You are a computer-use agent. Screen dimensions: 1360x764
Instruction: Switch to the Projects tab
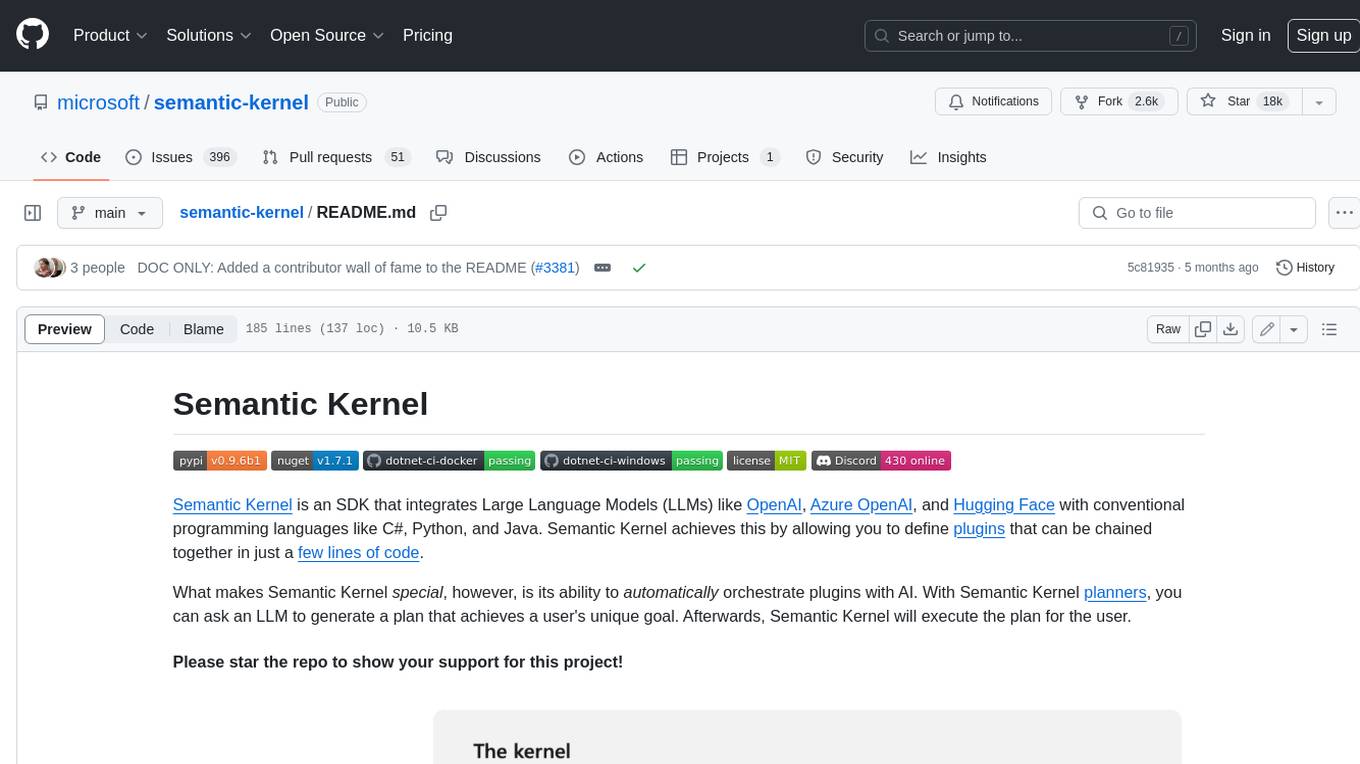pos(725,157)
